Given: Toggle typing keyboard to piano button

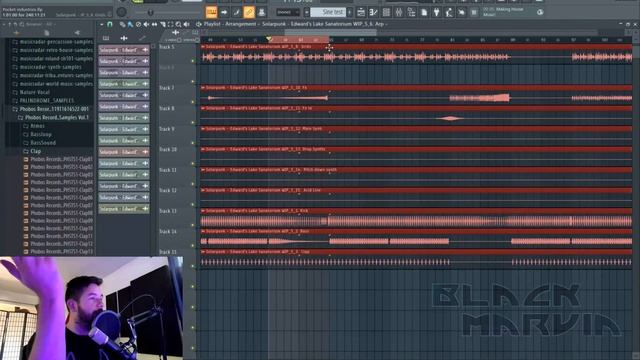Looking at the screenshot, I should pyautogui.click(x=211, y=12).
